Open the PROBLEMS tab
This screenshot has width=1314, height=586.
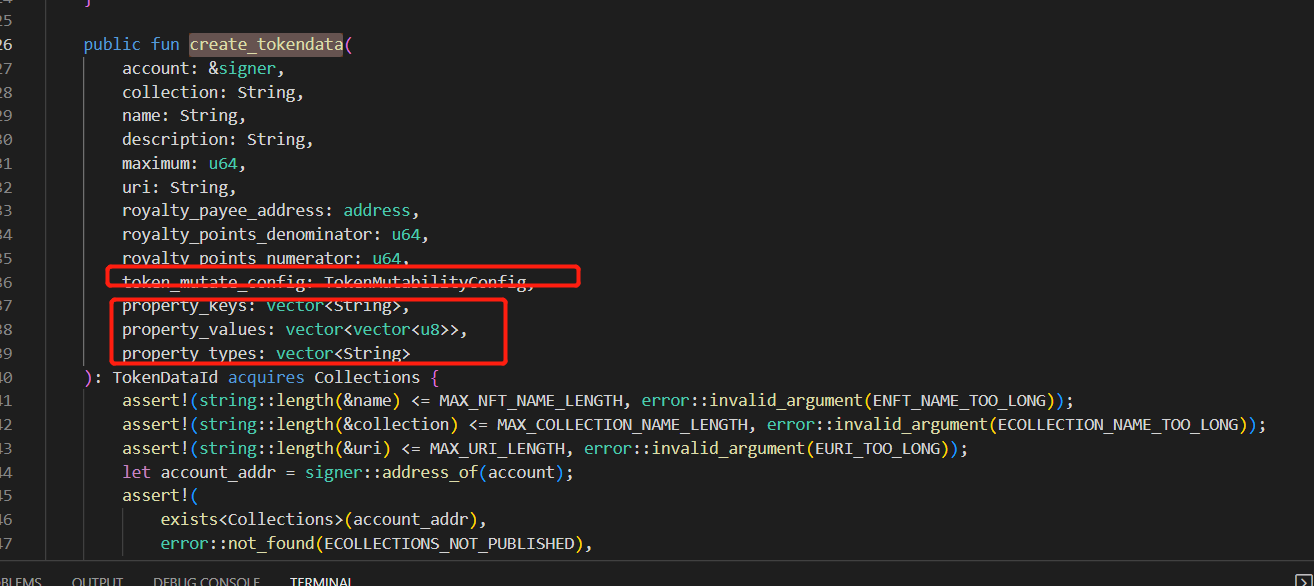[20, 580]
